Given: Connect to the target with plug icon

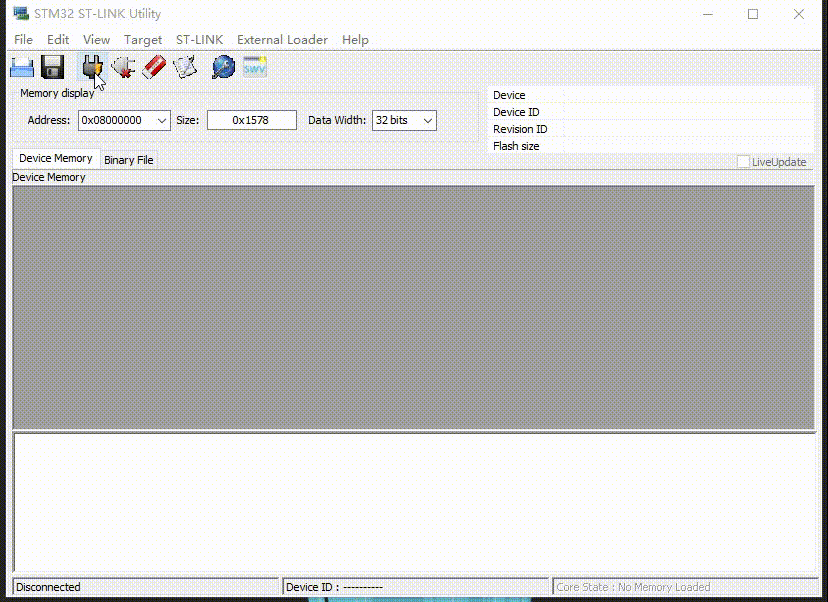Looking at the screenshot, I should pyautogui.click(x=92, y=67).
